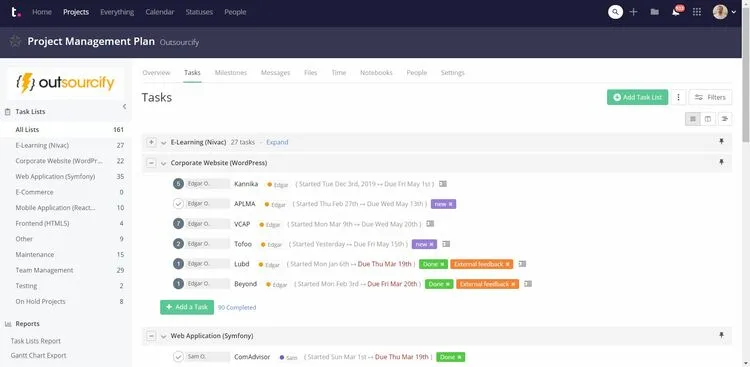The width and height of the screenshot is (750, 367).
Task: Click the Expand link on E-Learning list
Action: tap(277, 142)
